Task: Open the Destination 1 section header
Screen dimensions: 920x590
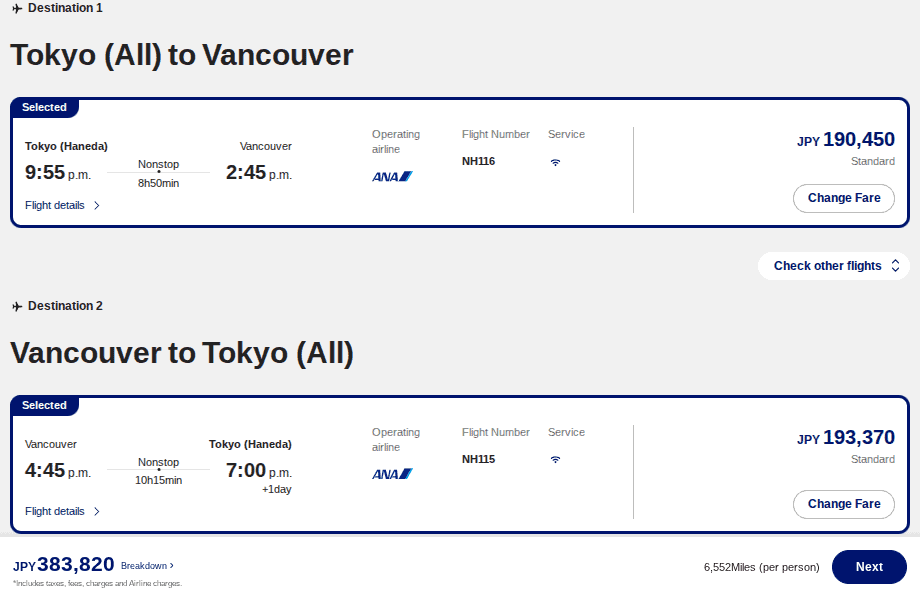Action: click(x=65, y=8)
